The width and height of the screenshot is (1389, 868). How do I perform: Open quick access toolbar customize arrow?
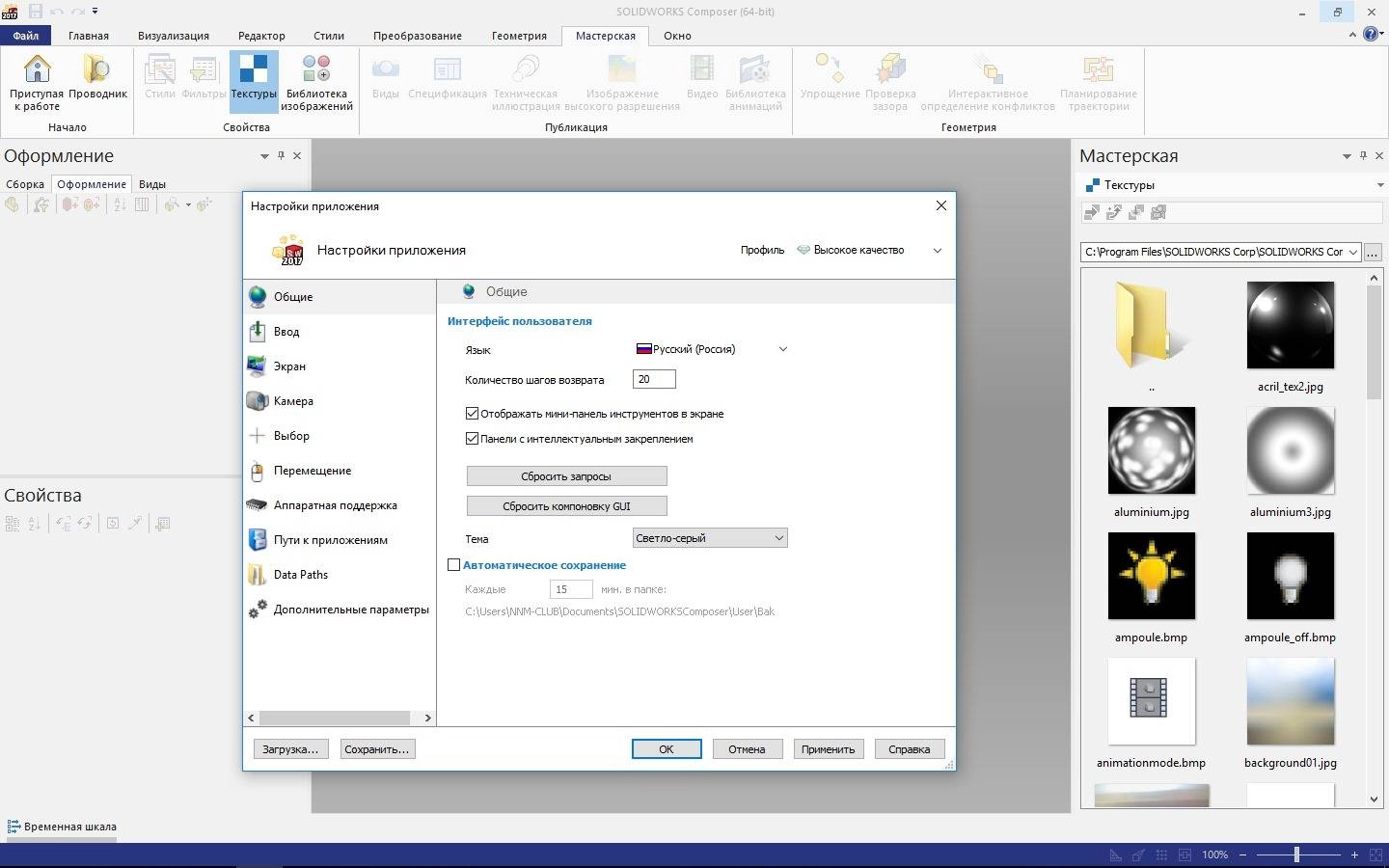(x=95, y=12)
